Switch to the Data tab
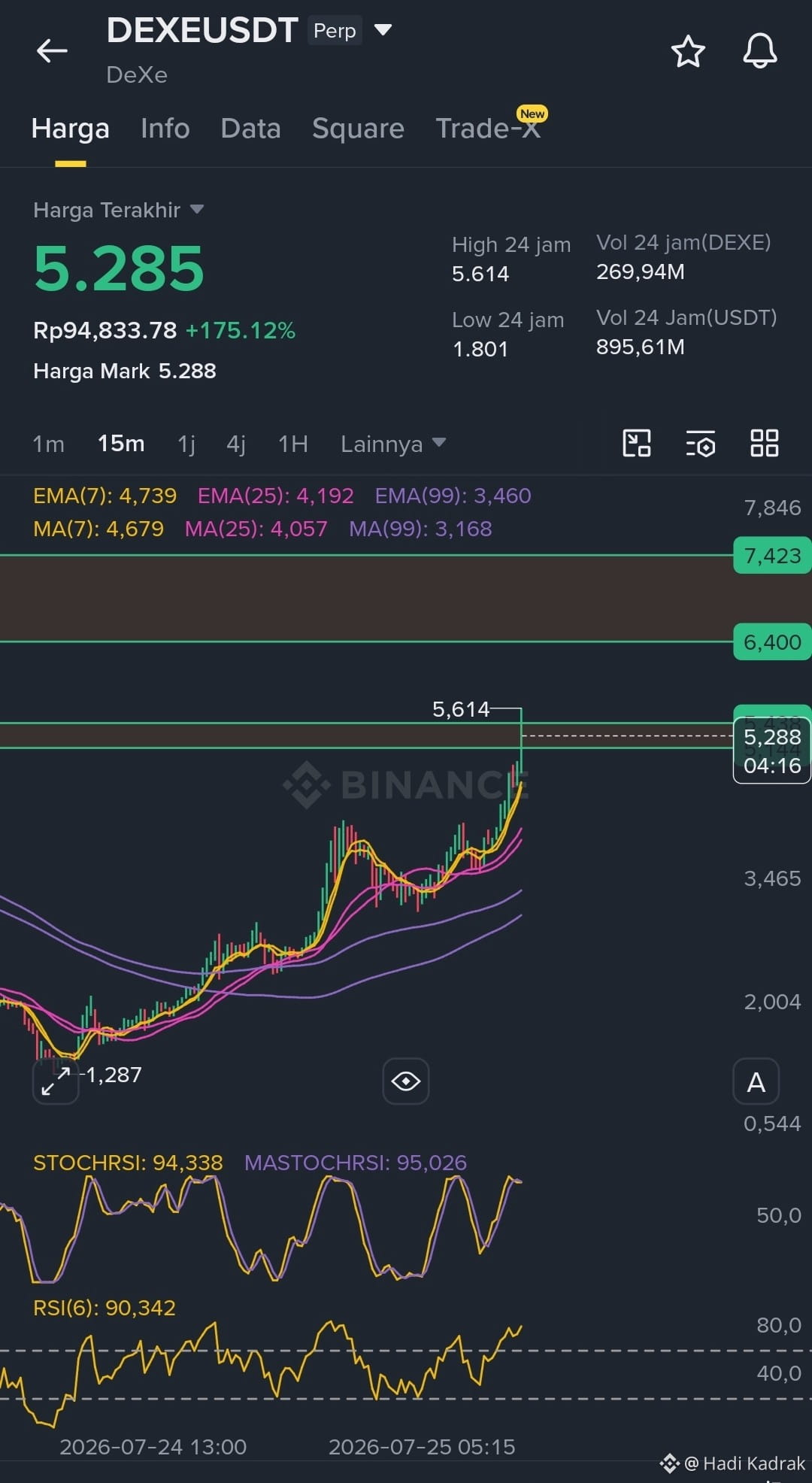Viewport: 812px width, 1483px height. point(250,129)
